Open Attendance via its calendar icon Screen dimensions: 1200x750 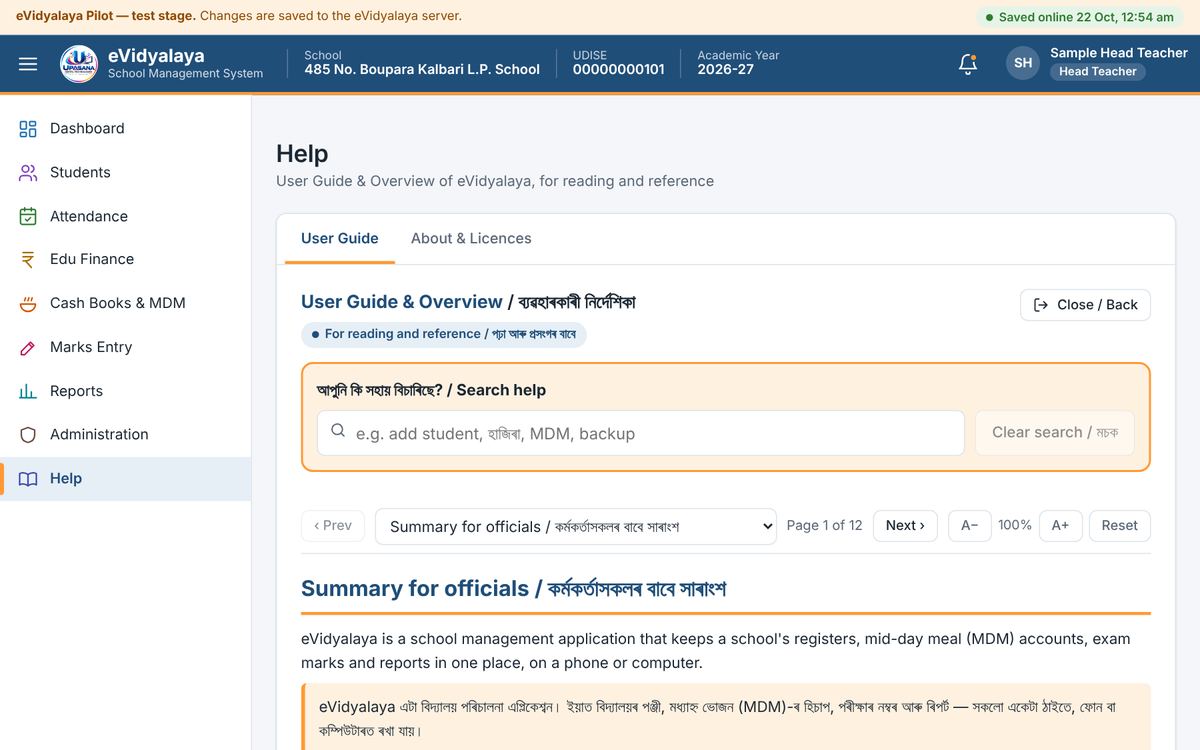point(28,216)
